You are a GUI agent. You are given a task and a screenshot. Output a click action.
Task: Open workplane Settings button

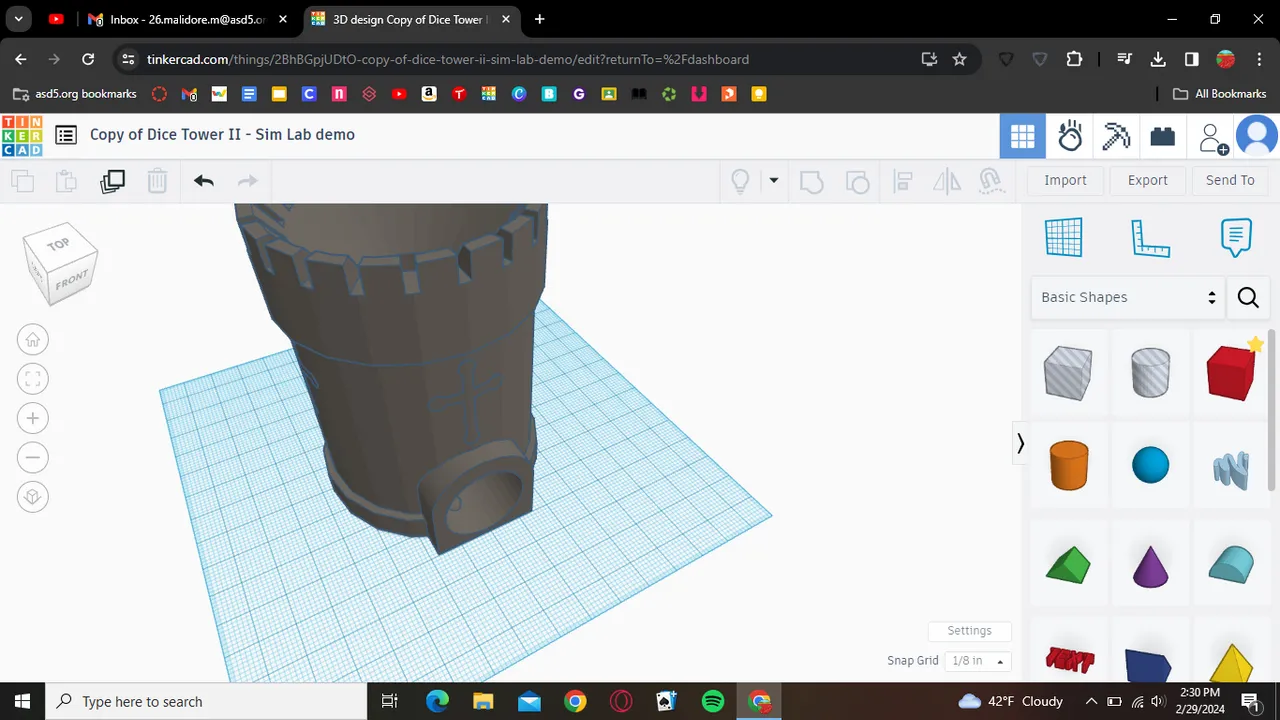(969, 631)
